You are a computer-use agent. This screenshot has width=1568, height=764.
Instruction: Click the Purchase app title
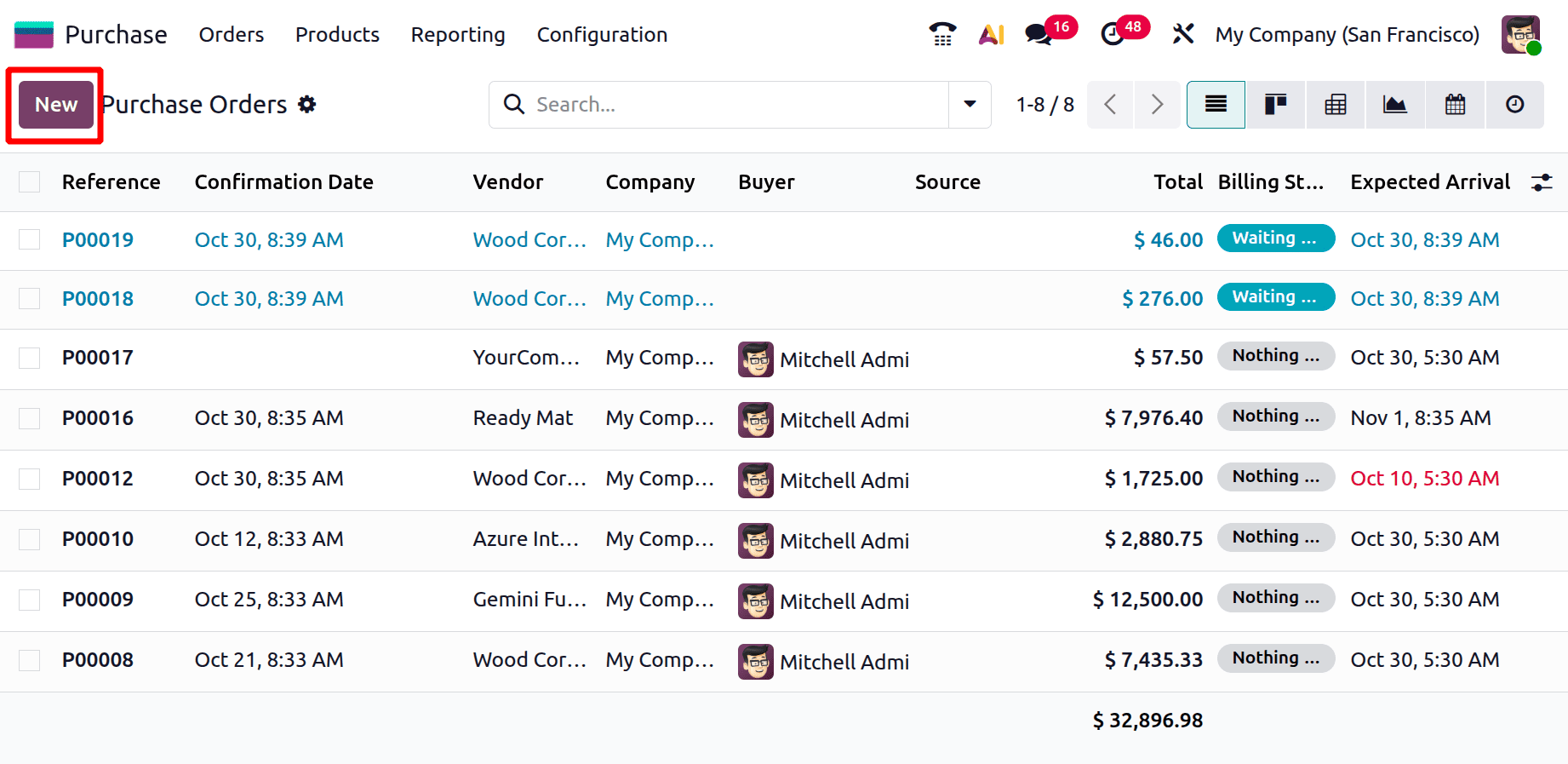pyautogui.click(x=116, y=35)
